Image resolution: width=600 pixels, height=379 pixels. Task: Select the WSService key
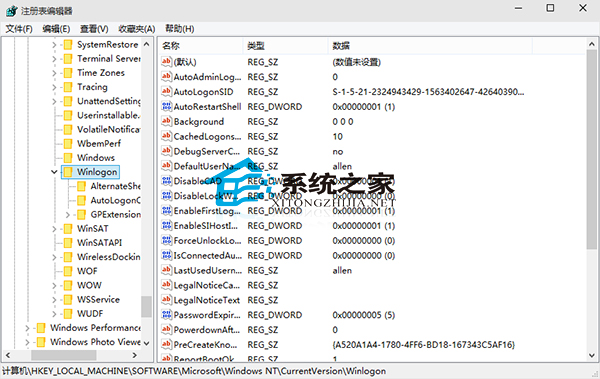(98, 300)
